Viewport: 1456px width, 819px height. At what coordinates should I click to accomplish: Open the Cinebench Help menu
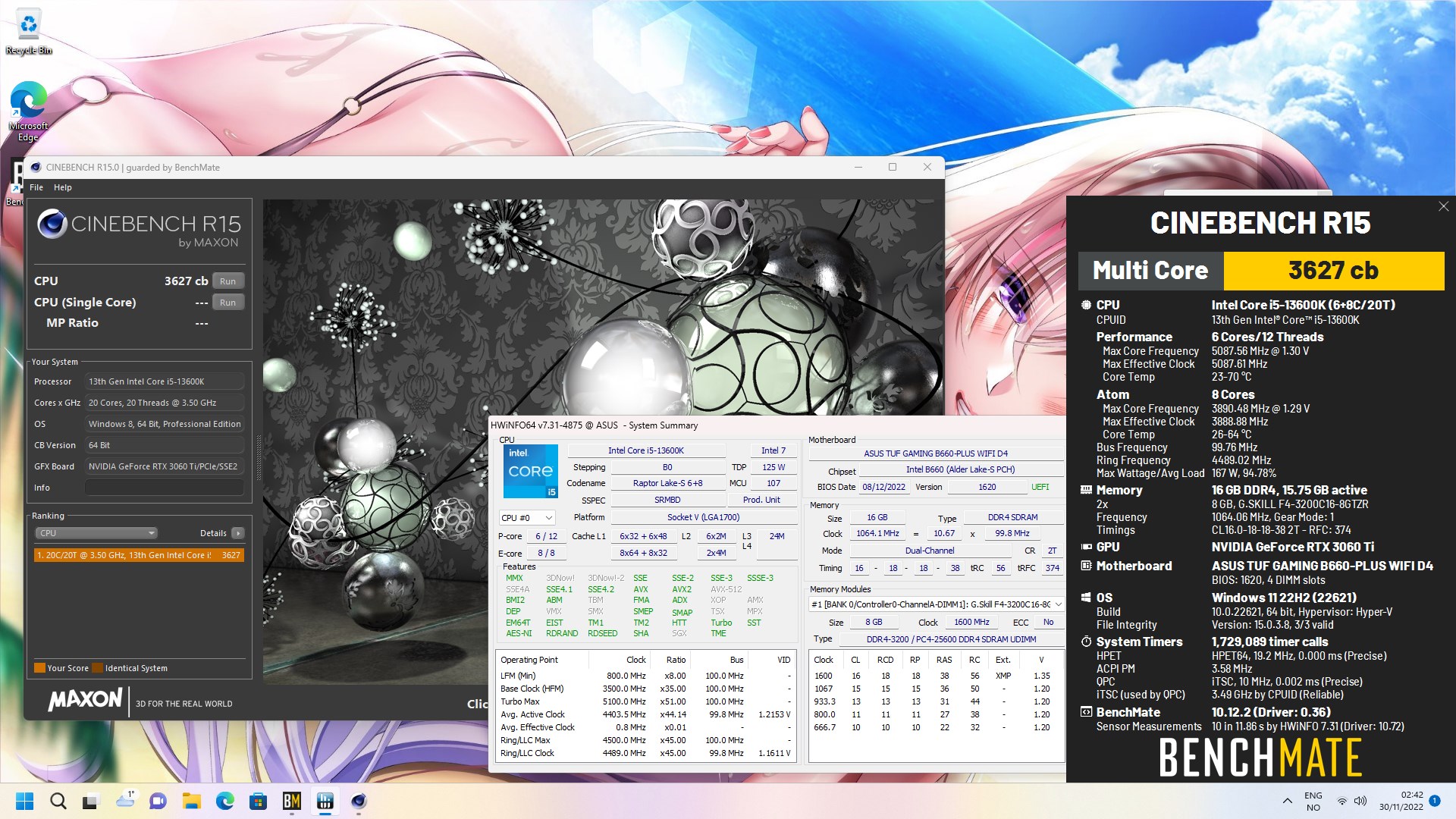click(63, 187)
